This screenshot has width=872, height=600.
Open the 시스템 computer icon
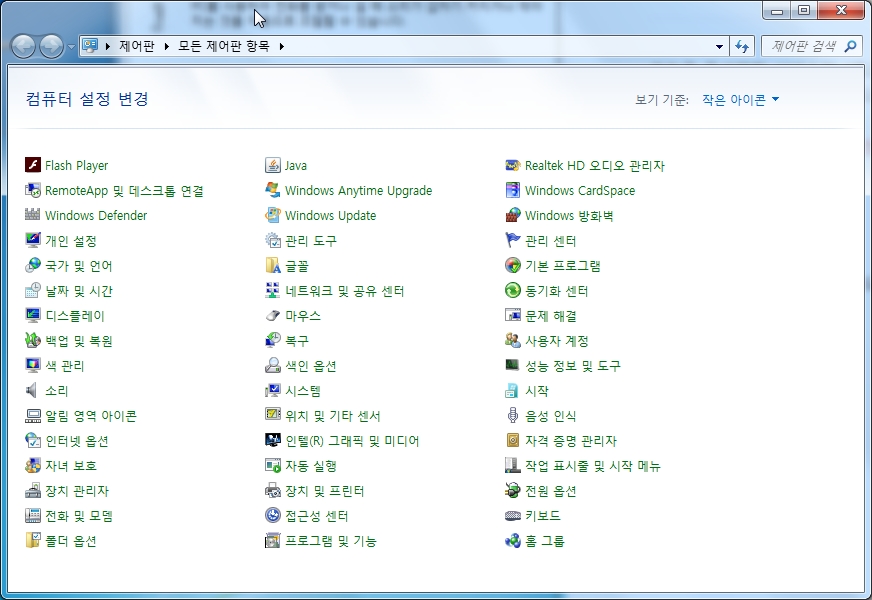tap(272, 390)
